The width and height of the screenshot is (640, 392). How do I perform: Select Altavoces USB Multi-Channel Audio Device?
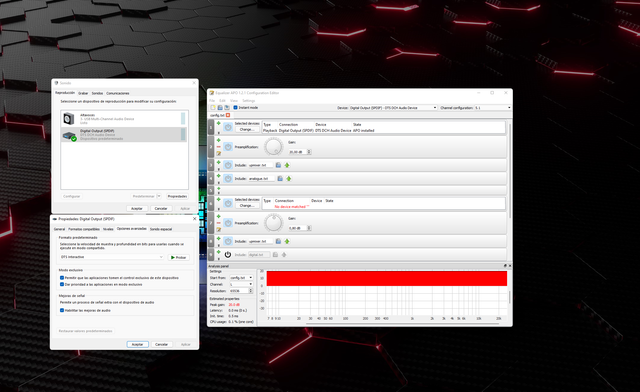pyautogui.click(x=124, y=119)
